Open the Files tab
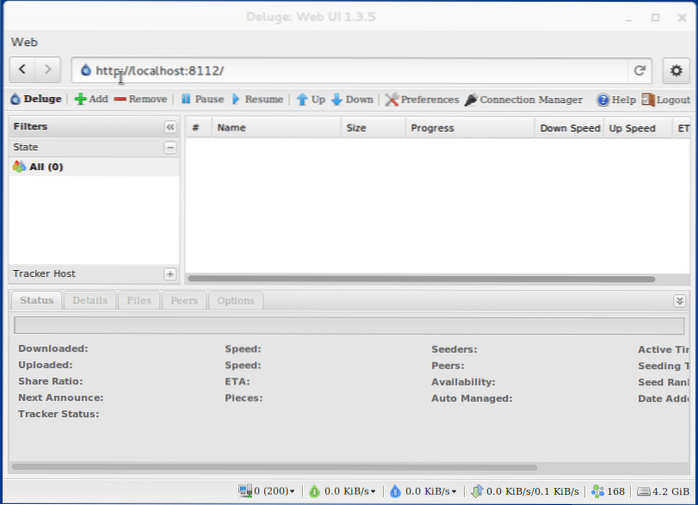 coord(139,300)
